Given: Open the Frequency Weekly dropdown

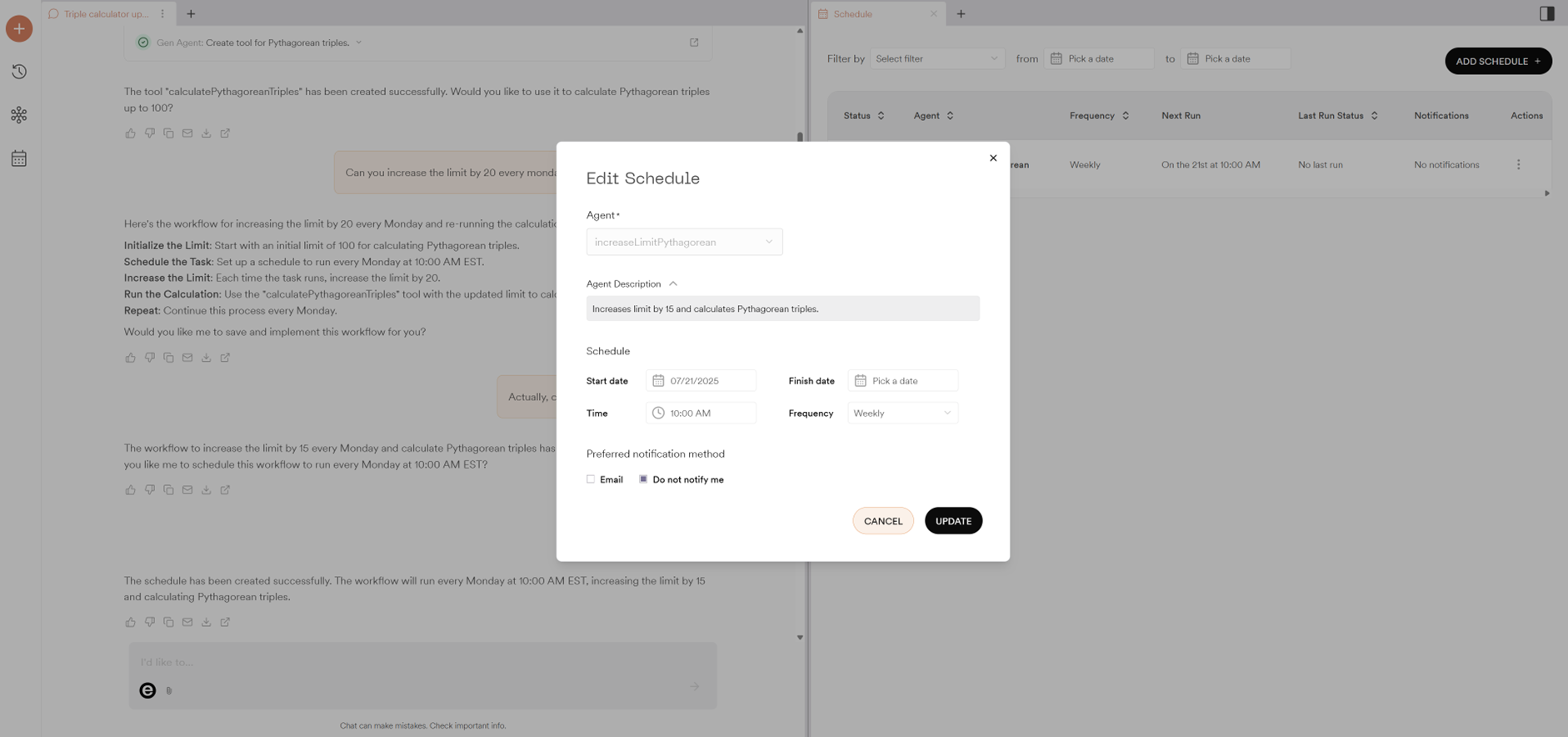Looking at the screenshot, I should coord(902,414).
